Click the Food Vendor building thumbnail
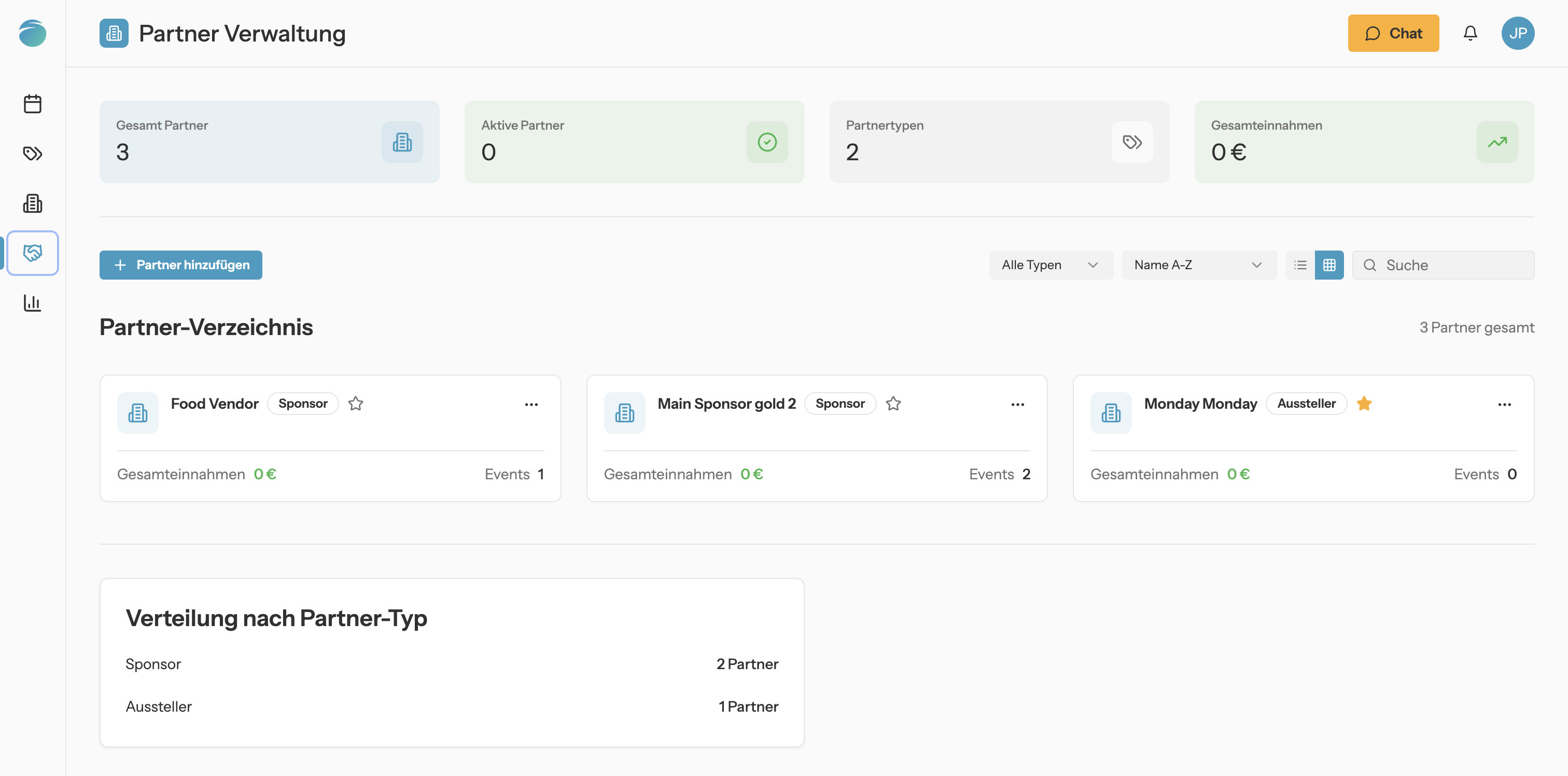Image resolution: width=1568 pixels, height=776 pixels. pos(137,413)
